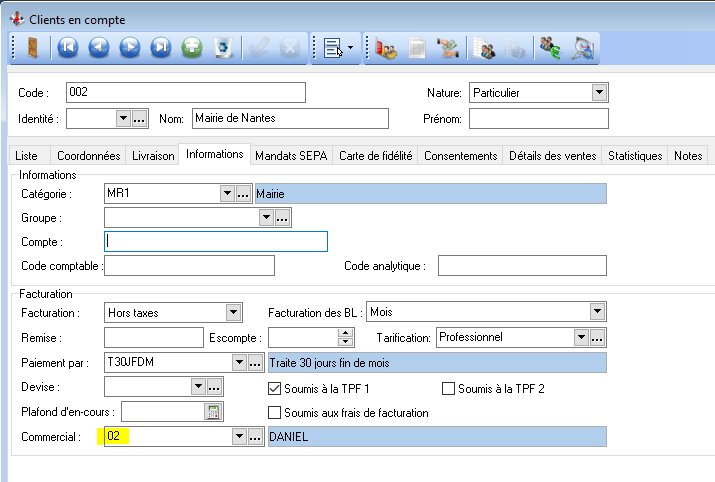Click the magnifier search icon in toolbar

pyautogui.click(x=583, y=47)
